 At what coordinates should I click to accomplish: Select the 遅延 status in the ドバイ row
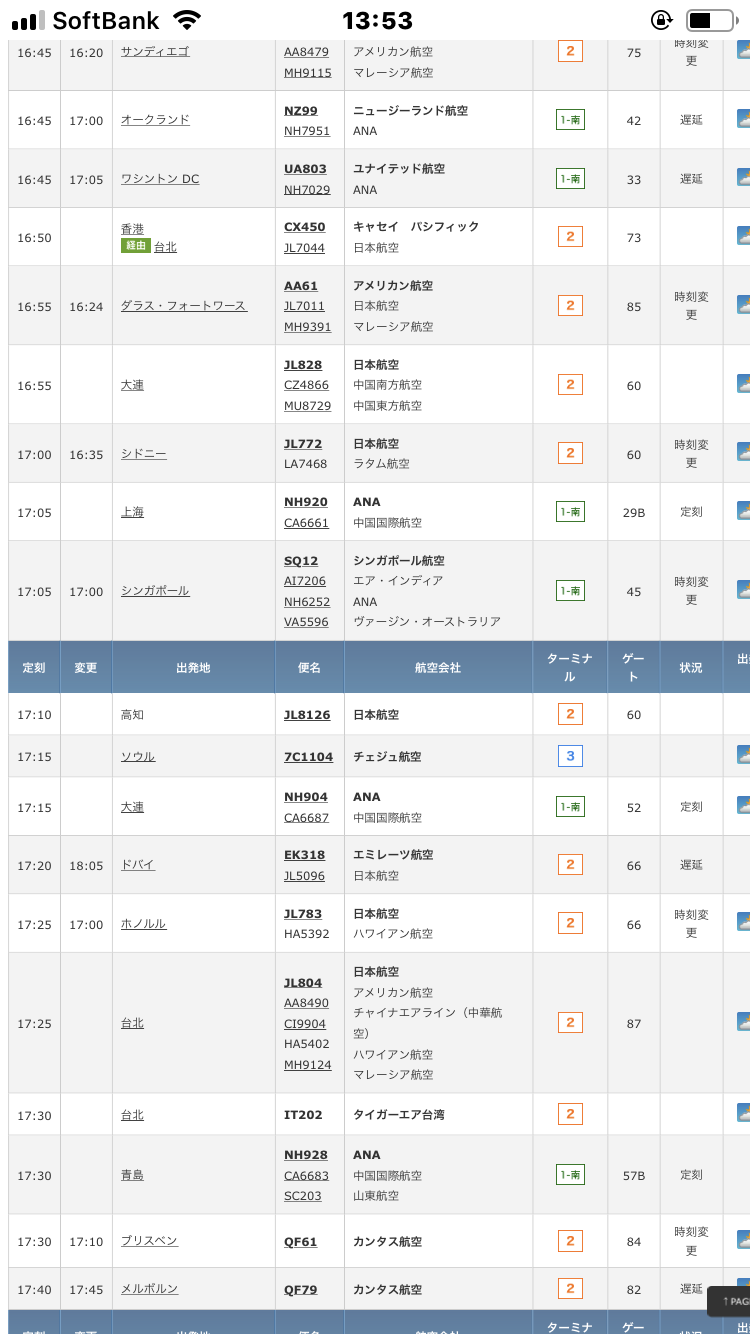(x=691, y=865)
